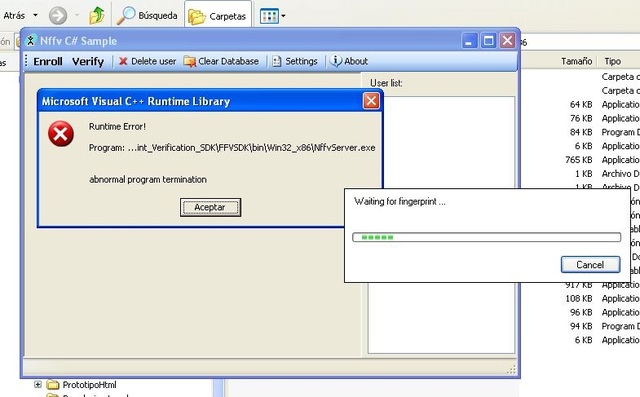The height and width of the screenshot is (397, 640).
Task: Click the abnormal program termination message
Action: (148, 180)
